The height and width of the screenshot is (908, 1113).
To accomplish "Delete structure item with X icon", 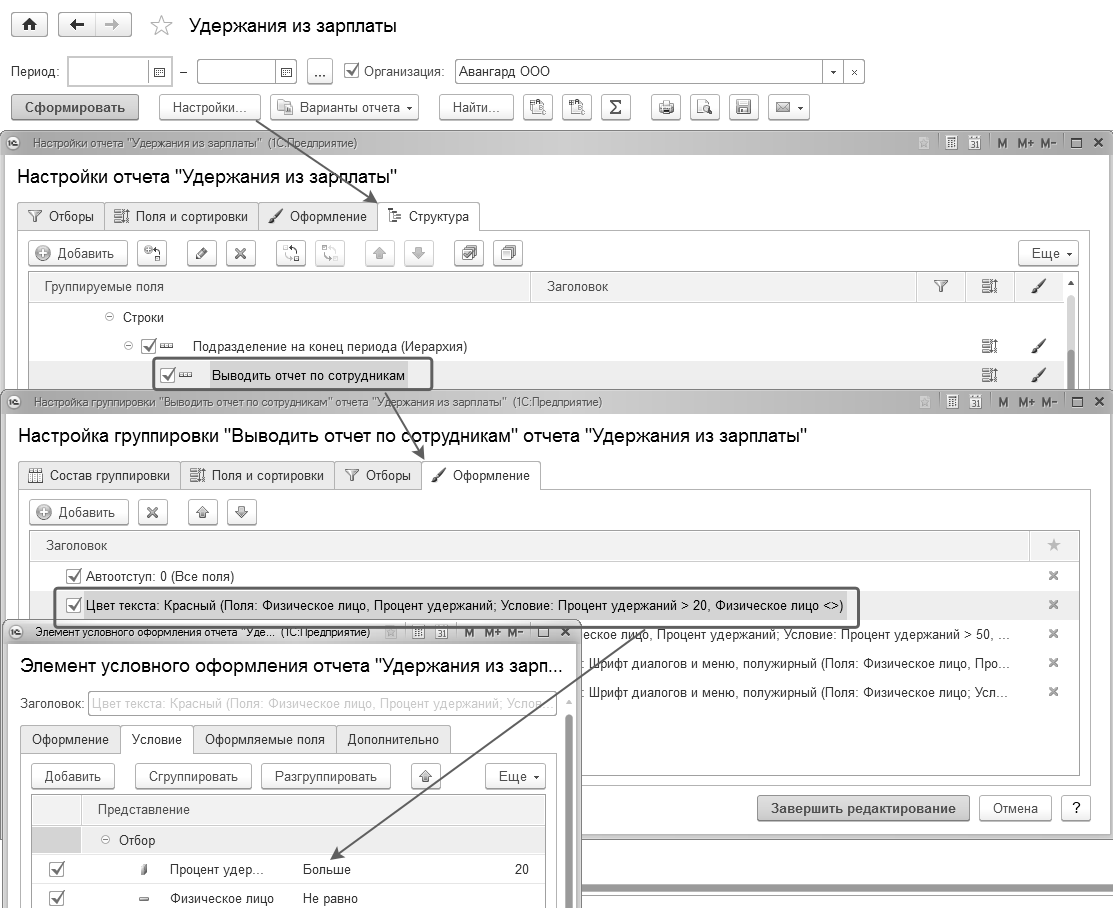I will tap(241, 253).
